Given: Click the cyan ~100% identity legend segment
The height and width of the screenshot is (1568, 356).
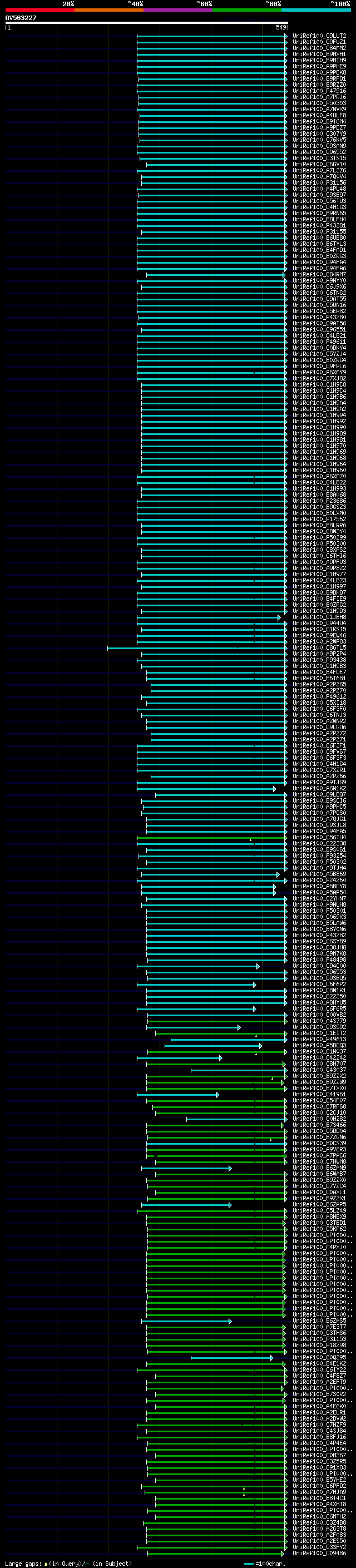Looking at the screenshot, I should tap(316, 10).
